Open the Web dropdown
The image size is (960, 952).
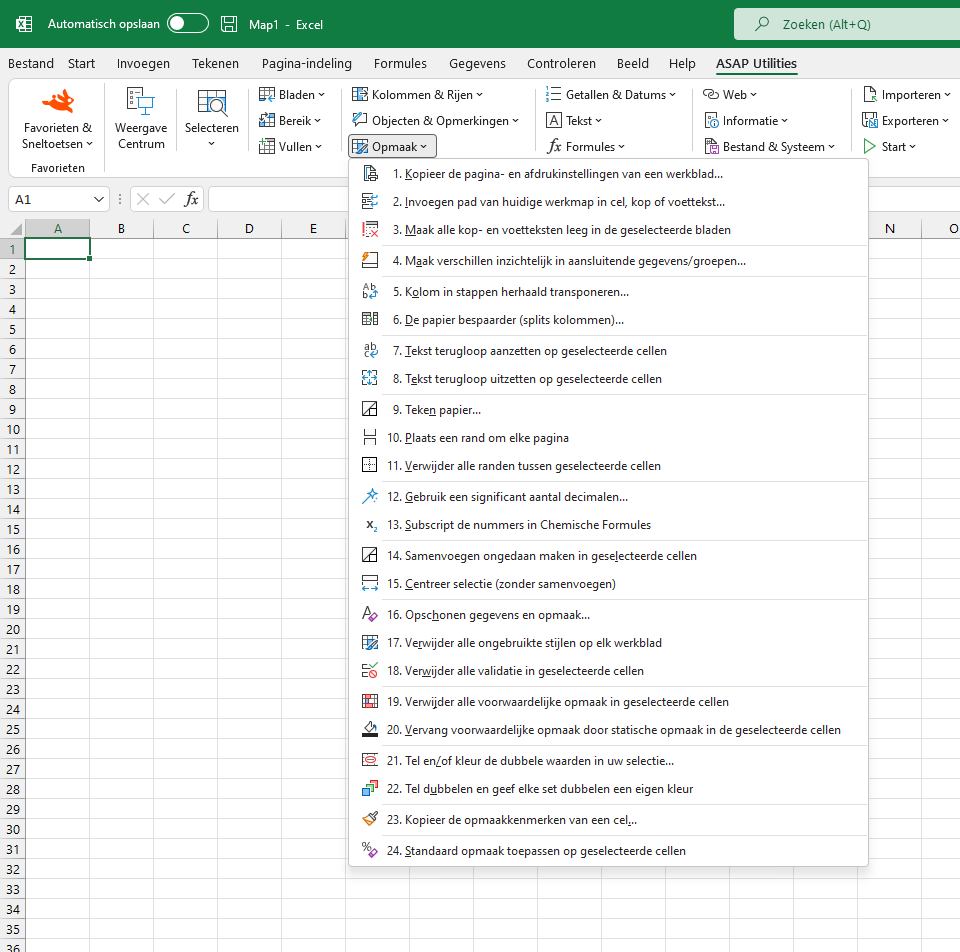(730, 94)
